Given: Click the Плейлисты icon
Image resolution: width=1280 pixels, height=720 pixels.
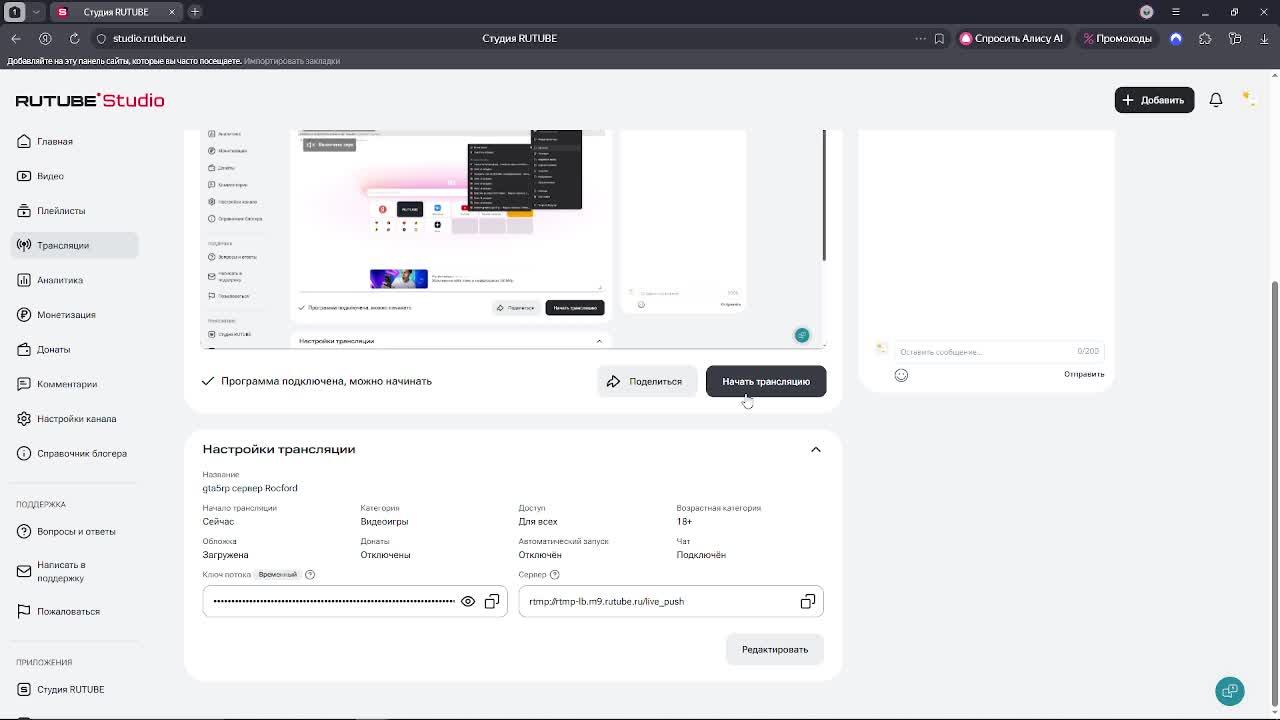Looking at the screenshot, I should 24,211.
